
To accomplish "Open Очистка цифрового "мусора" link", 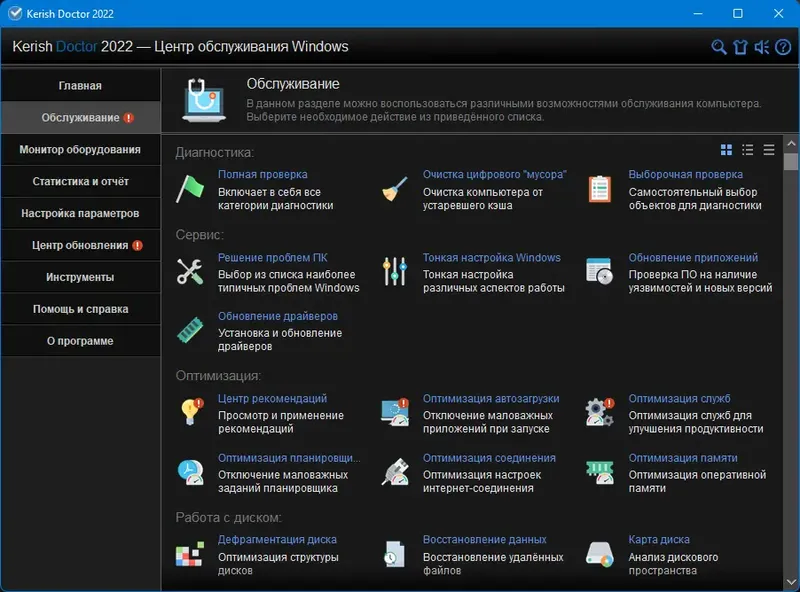I will pyautogui.click(x=494, y=175).
